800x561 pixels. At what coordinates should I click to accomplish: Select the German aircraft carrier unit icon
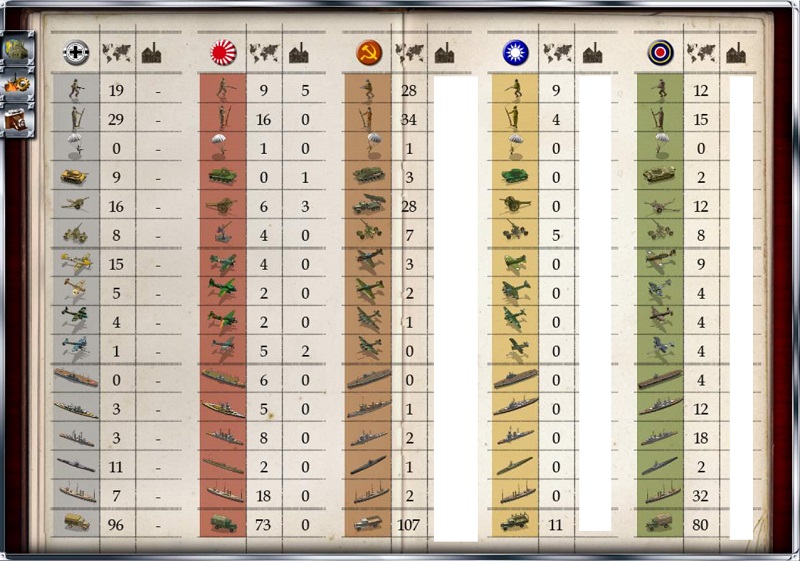tap(76, 377)
